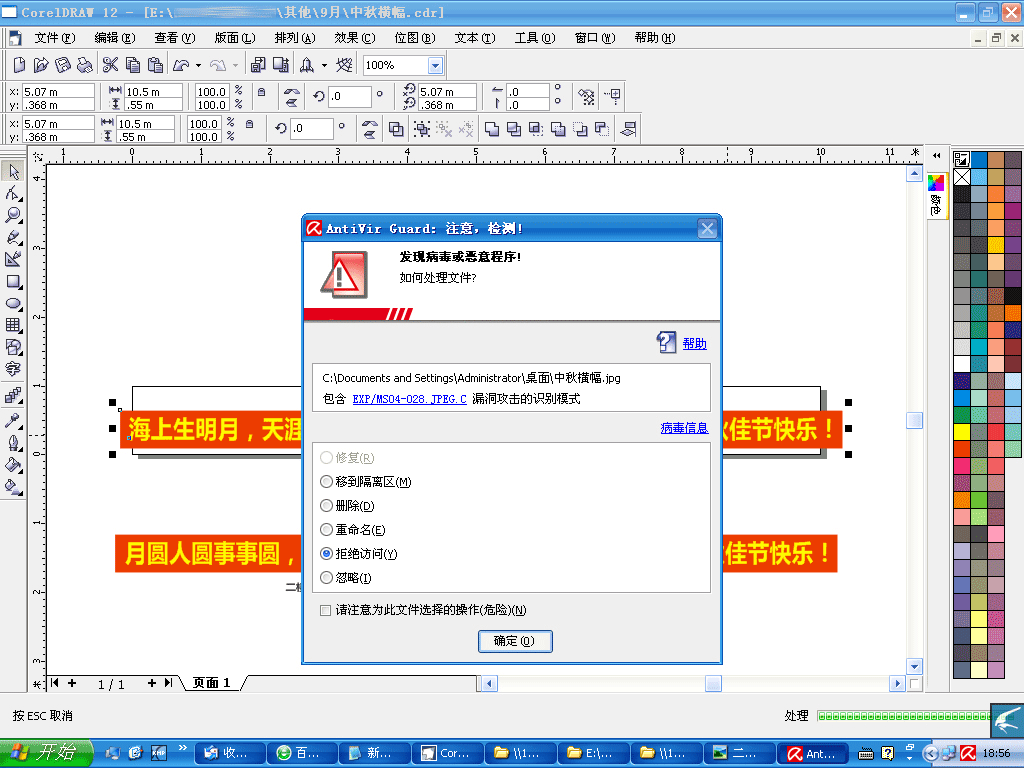This screenshot has width=1024, height=768.
Task: Click the vertical scrollbar down arrow
Action: [x=914, y=667]
